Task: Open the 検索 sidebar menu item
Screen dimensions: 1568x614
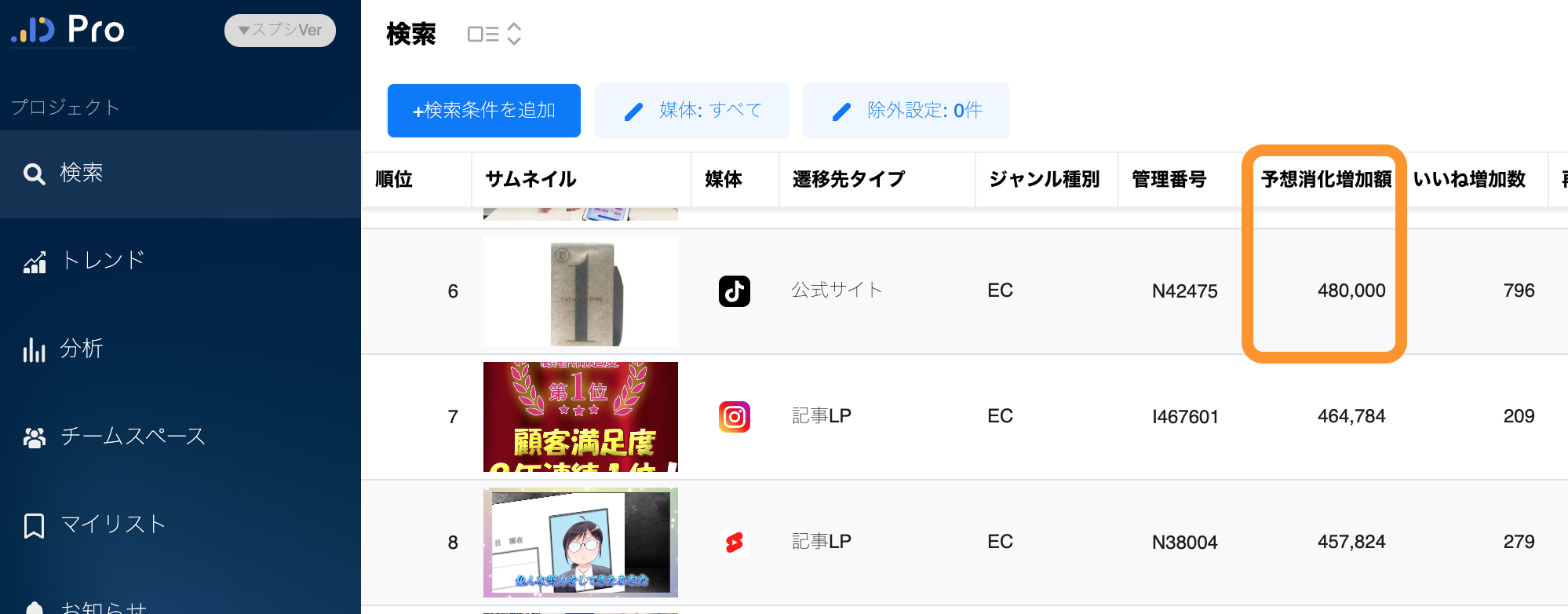Action: click(82, 174)
